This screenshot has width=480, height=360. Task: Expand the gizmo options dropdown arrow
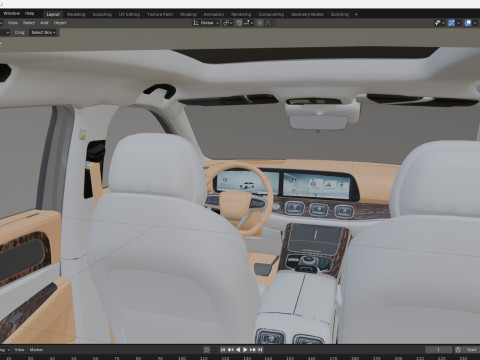pyautogui.click(x=459, y=23)
